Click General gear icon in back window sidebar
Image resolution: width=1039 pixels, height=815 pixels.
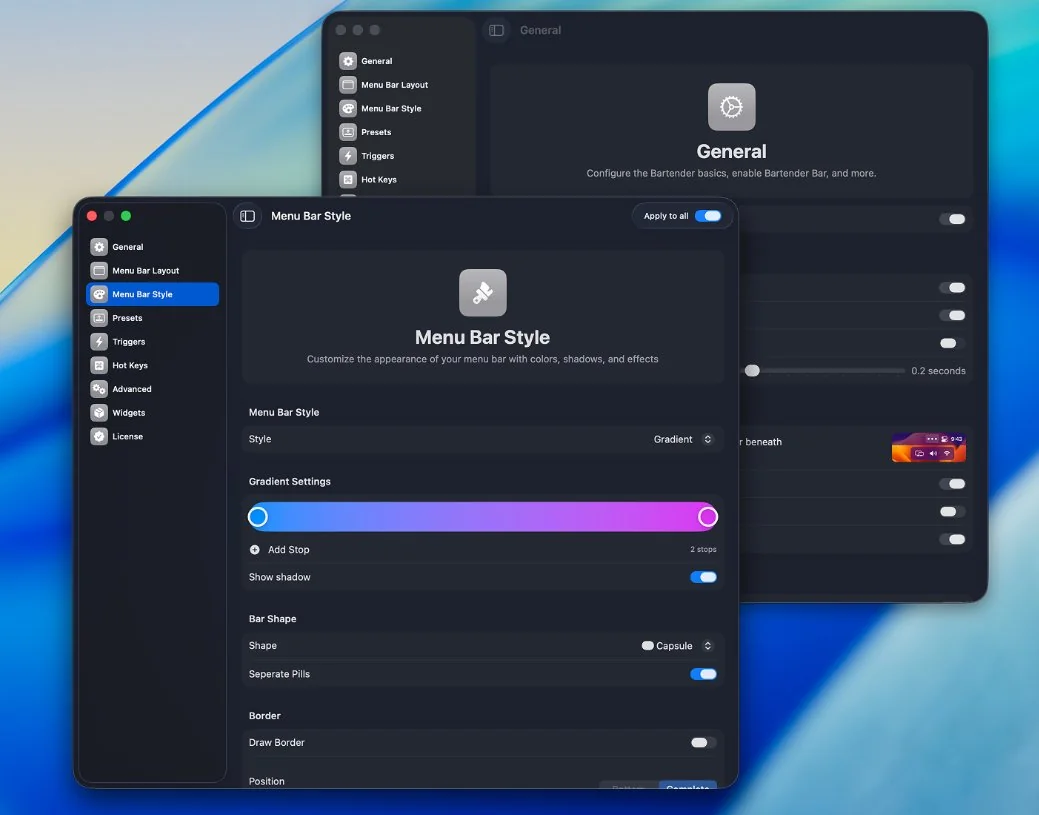pyautogui.click(x=348, y=61)
